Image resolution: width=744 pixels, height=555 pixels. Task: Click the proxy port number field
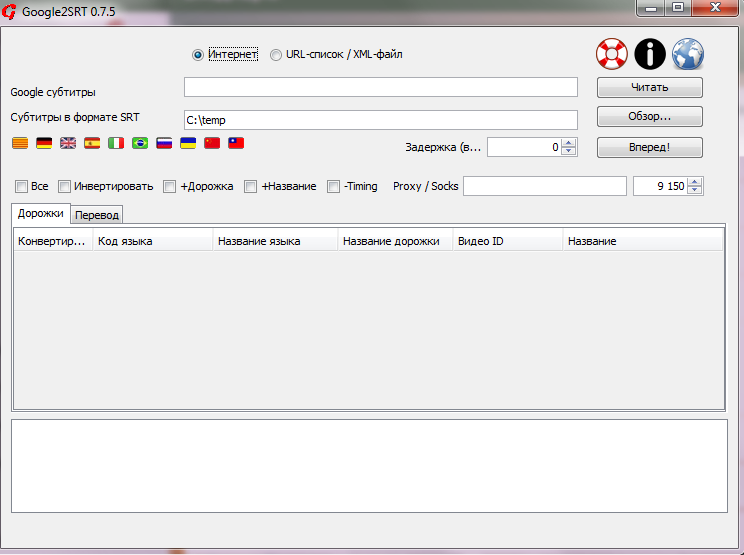click(x=660, y=186)
